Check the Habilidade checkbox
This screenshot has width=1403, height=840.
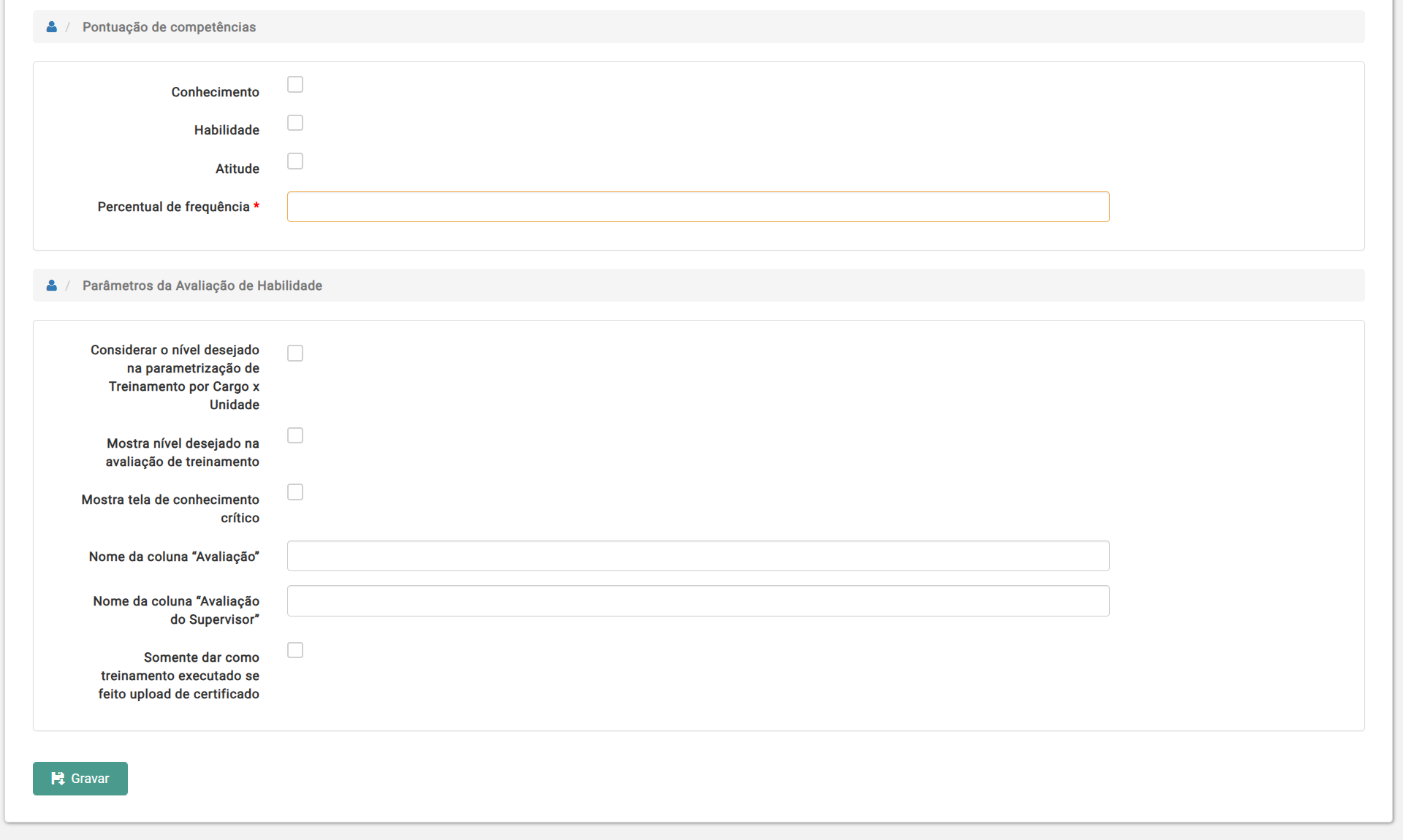(295, 123)
